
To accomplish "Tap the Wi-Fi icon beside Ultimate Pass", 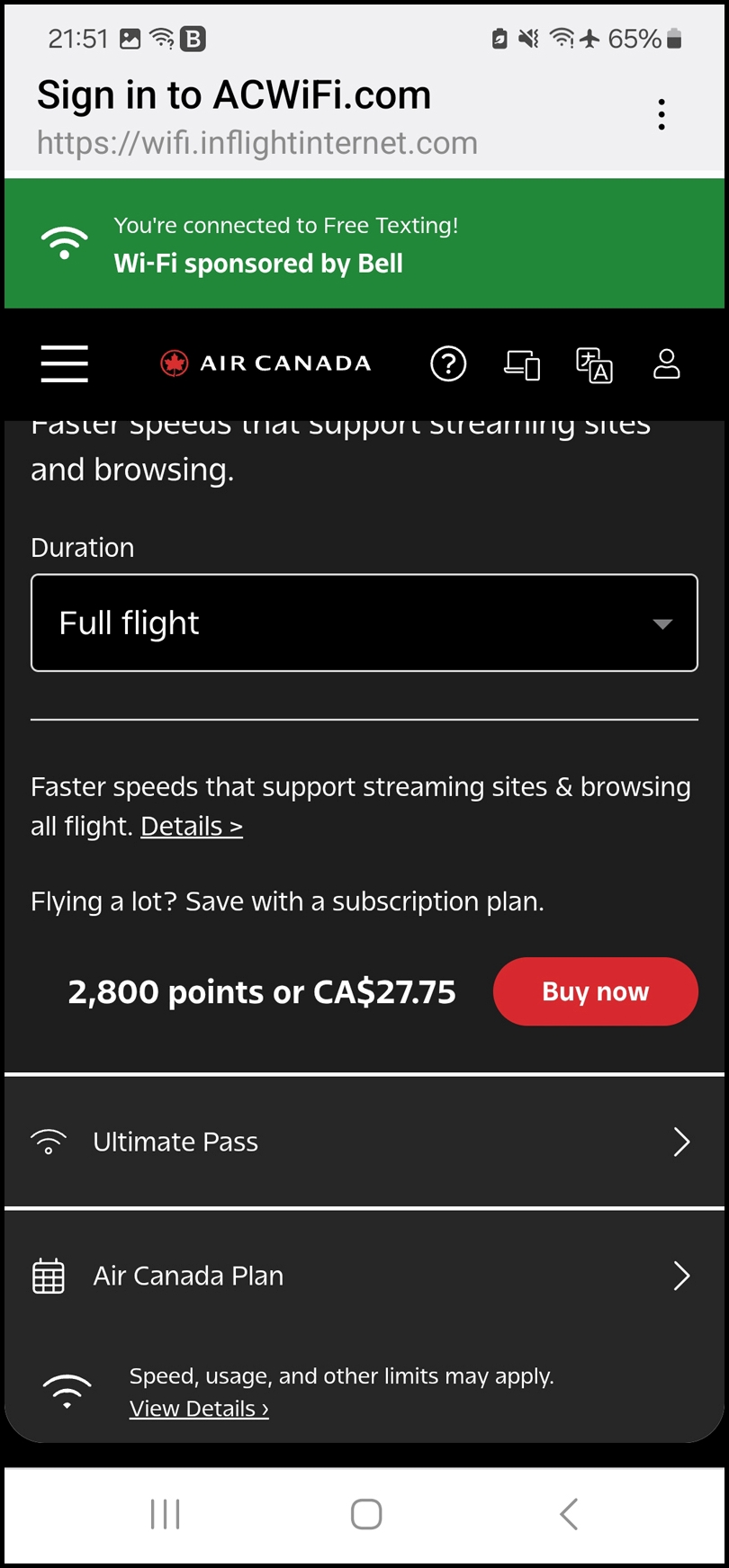I will [49, 1142].
